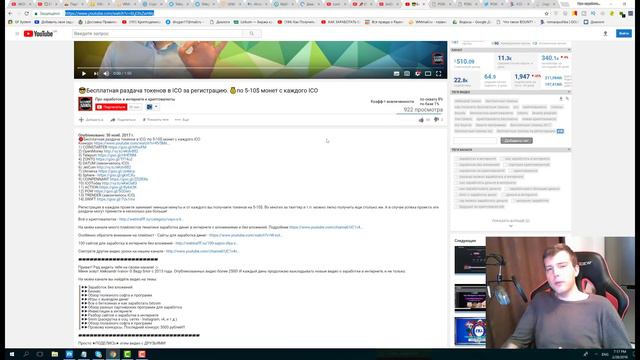Switch player to theater mode
Image resolution: width=640 pixels, height=360 pixels.
click(x=428, y=73)
